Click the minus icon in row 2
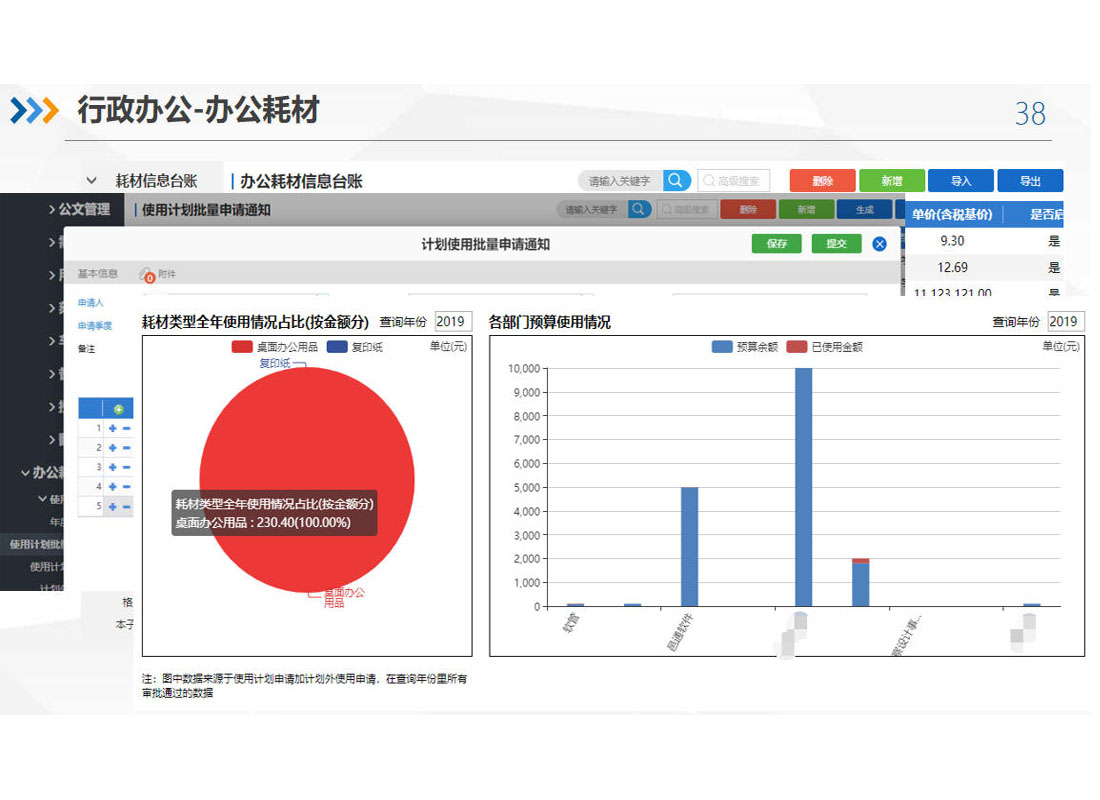Screen dimensions: 1100x800 (x=127, y=448)
